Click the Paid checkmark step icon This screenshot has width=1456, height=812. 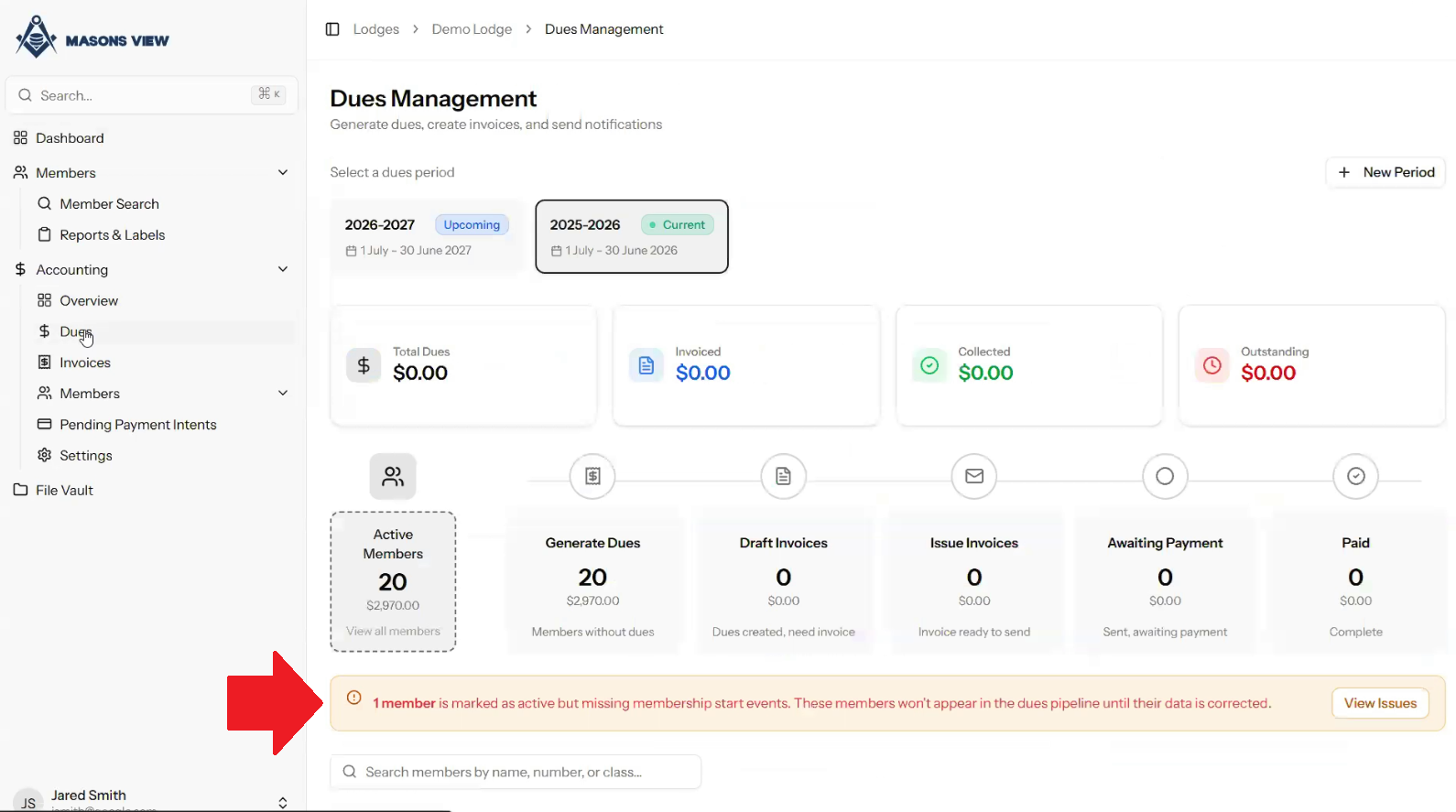pyautogui.click(x=1356, y=476)
